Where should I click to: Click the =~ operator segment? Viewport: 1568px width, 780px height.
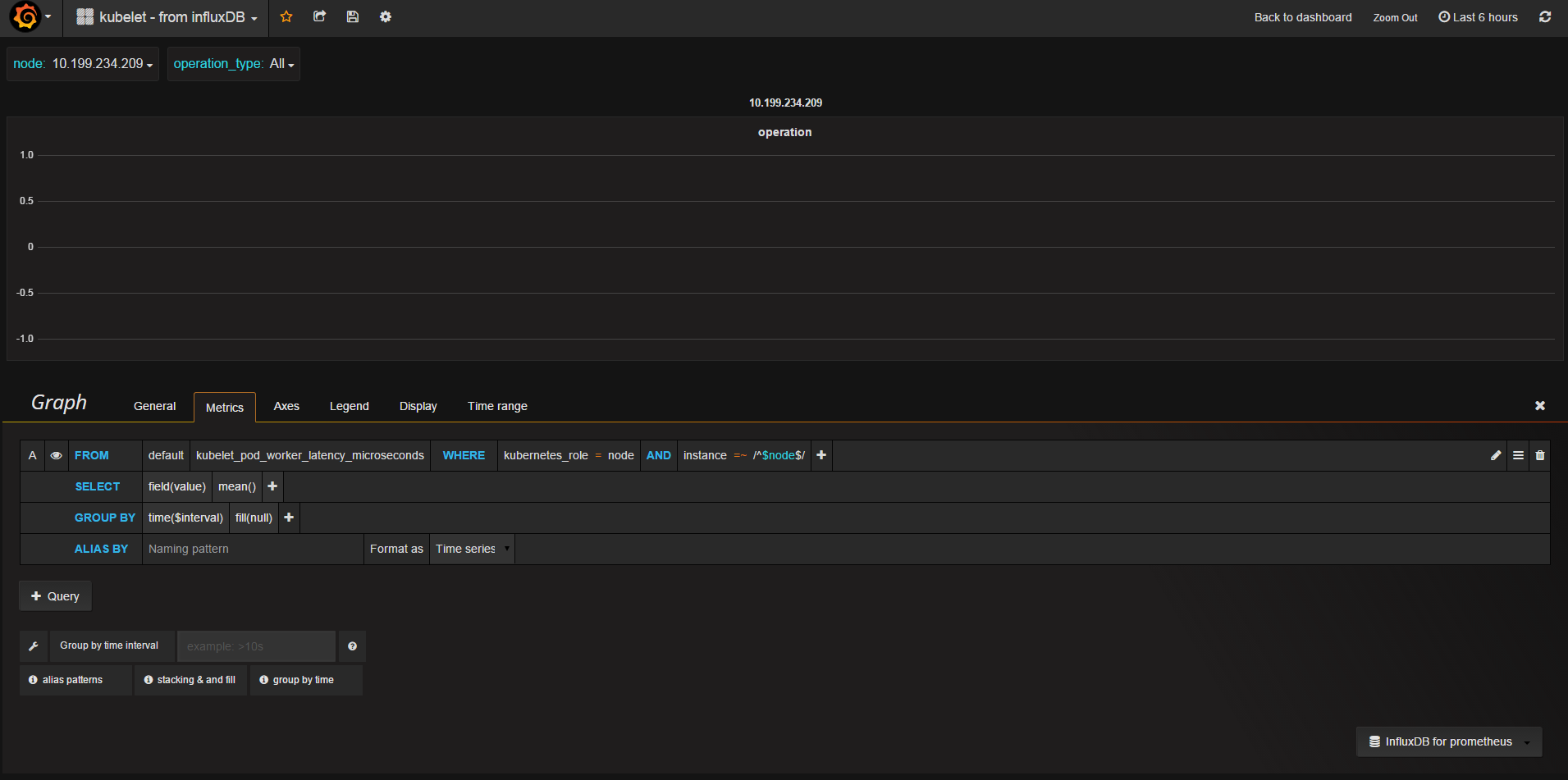point(740,455)
